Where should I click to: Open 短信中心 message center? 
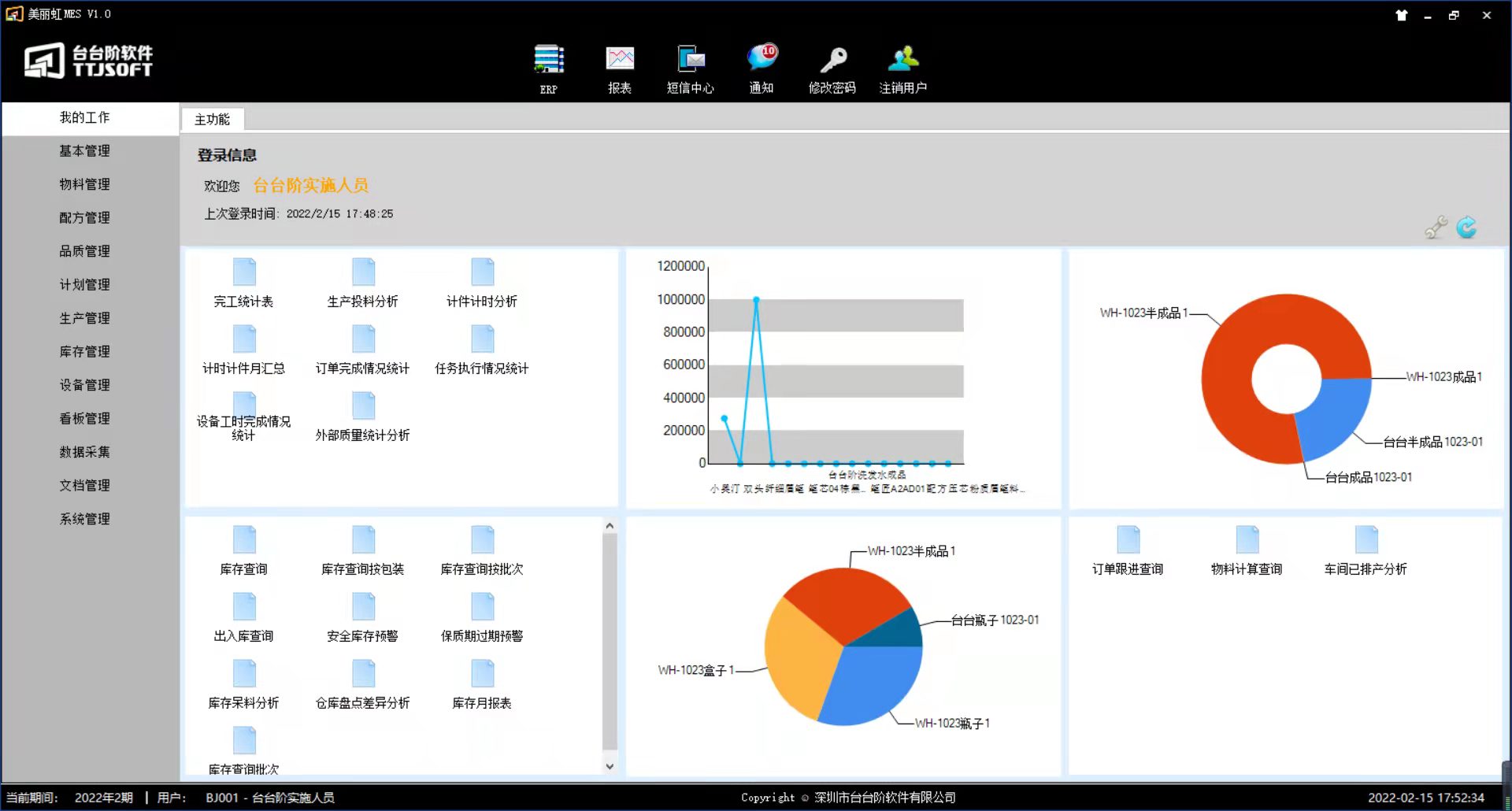[691, 61]
